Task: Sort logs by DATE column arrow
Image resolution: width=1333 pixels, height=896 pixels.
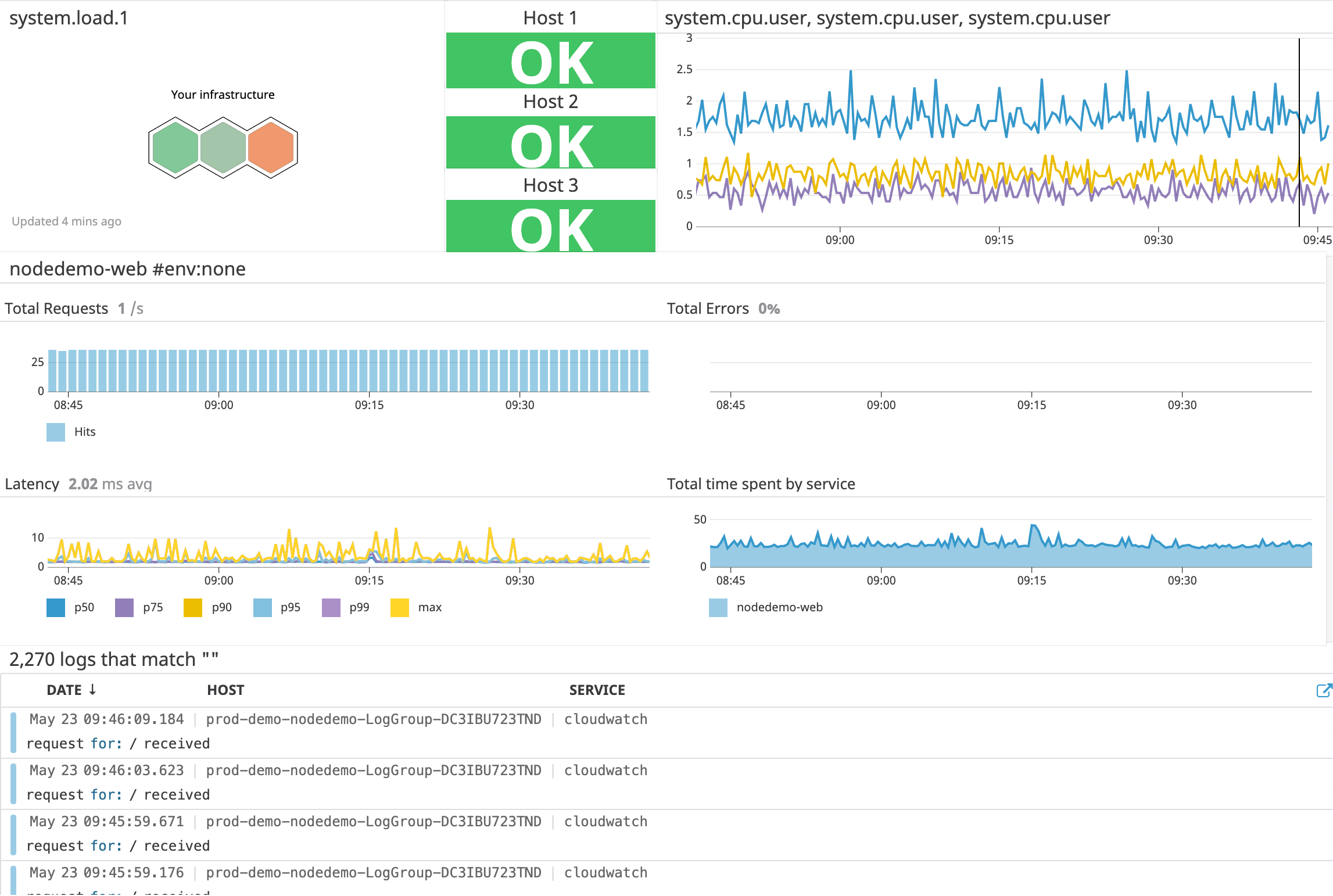Action: point(92,690)
